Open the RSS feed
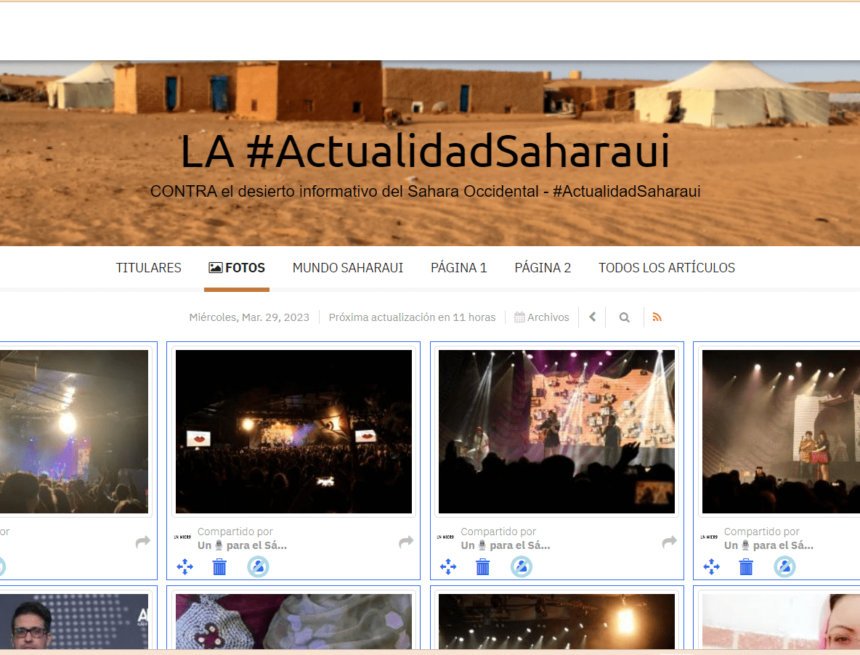The height and width of the screenshot is (655, 860). click(x=658, y=317)
